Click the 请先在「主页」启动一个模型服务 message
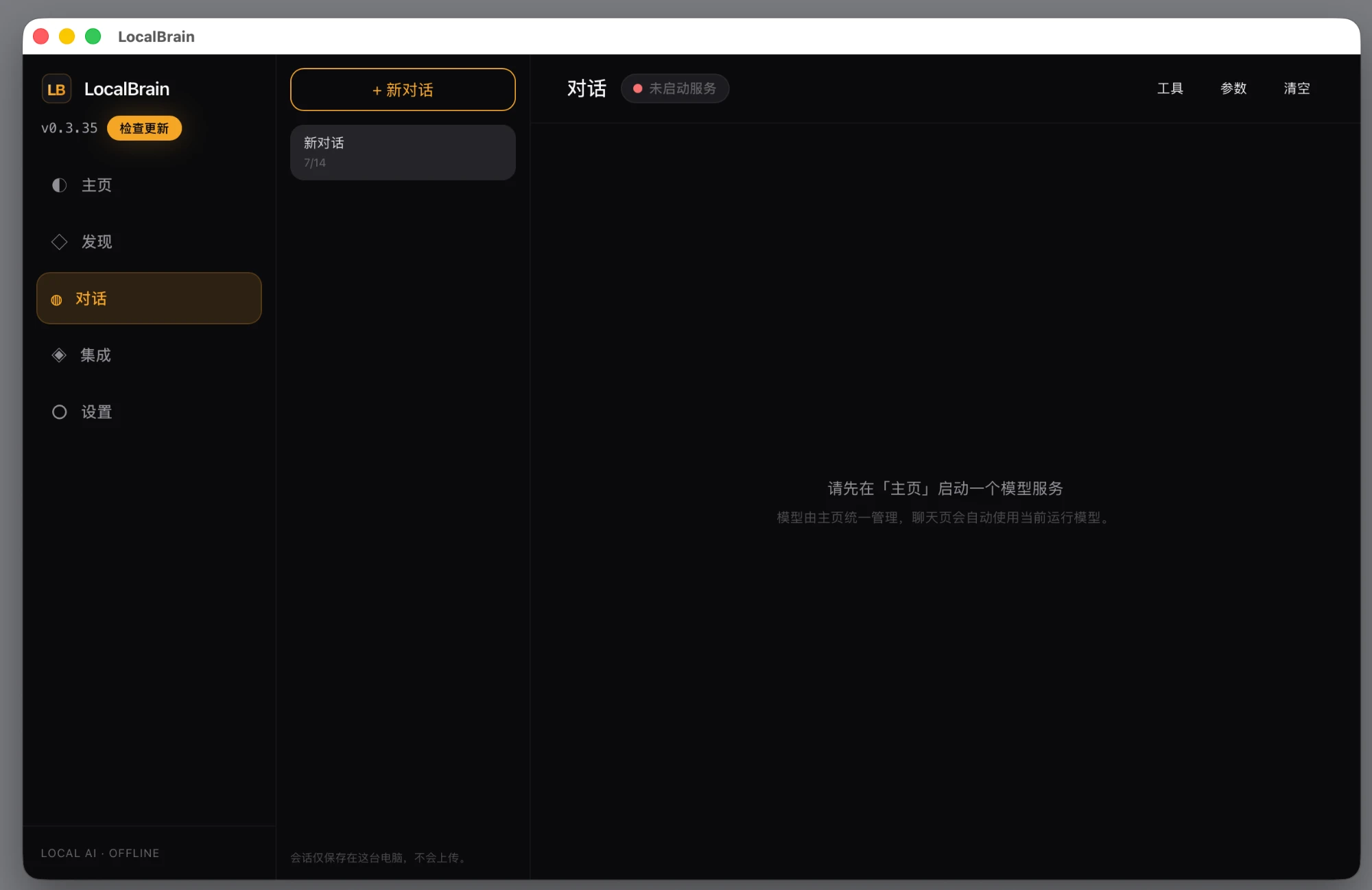Screen dimensions: 1372x890 pyautogui.click(x=945, y=488)
